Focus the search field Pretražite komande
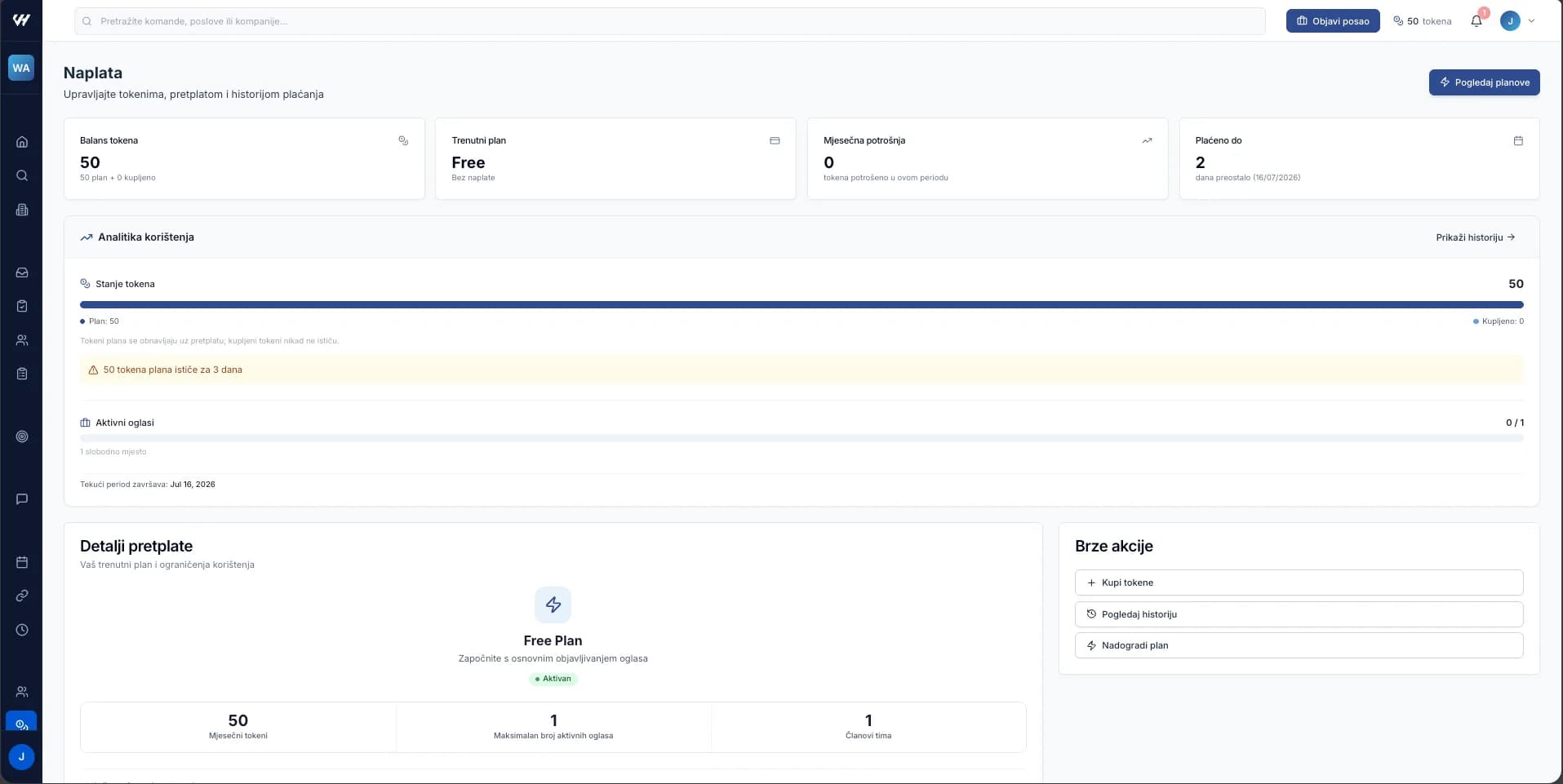Image resolution: width=1563 pixels, height=784 pixels. (669, 21)
